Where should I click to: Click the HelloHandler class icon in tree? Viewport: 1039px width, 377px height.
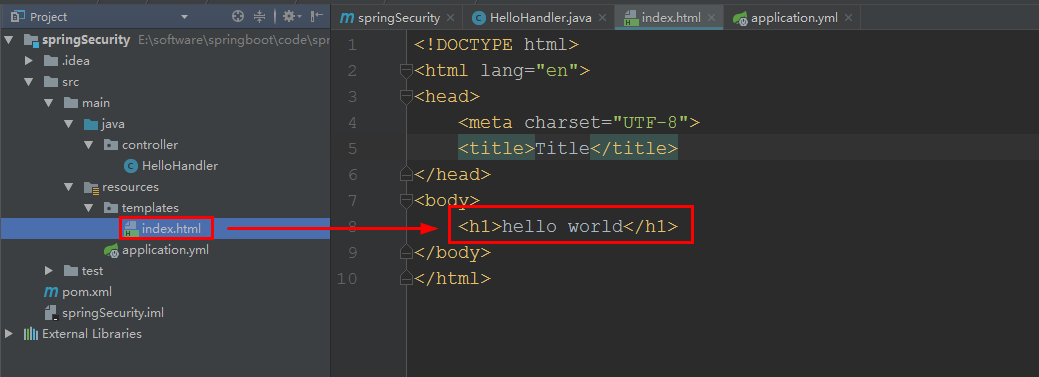(130, 166)
